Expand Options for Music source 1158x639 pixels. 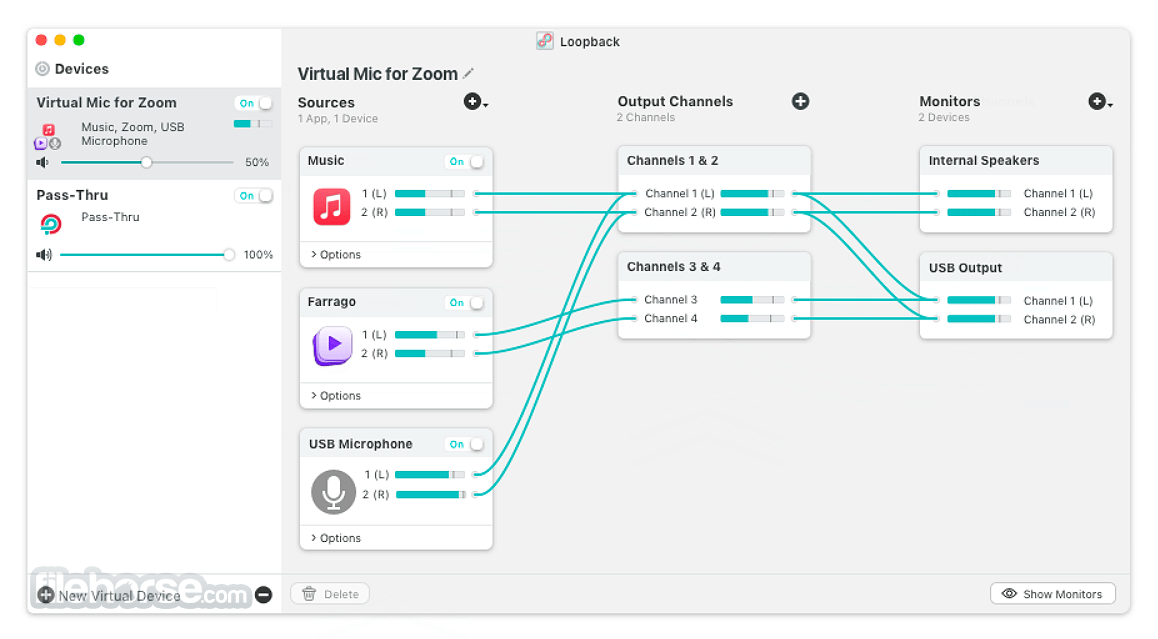[336, 254]
